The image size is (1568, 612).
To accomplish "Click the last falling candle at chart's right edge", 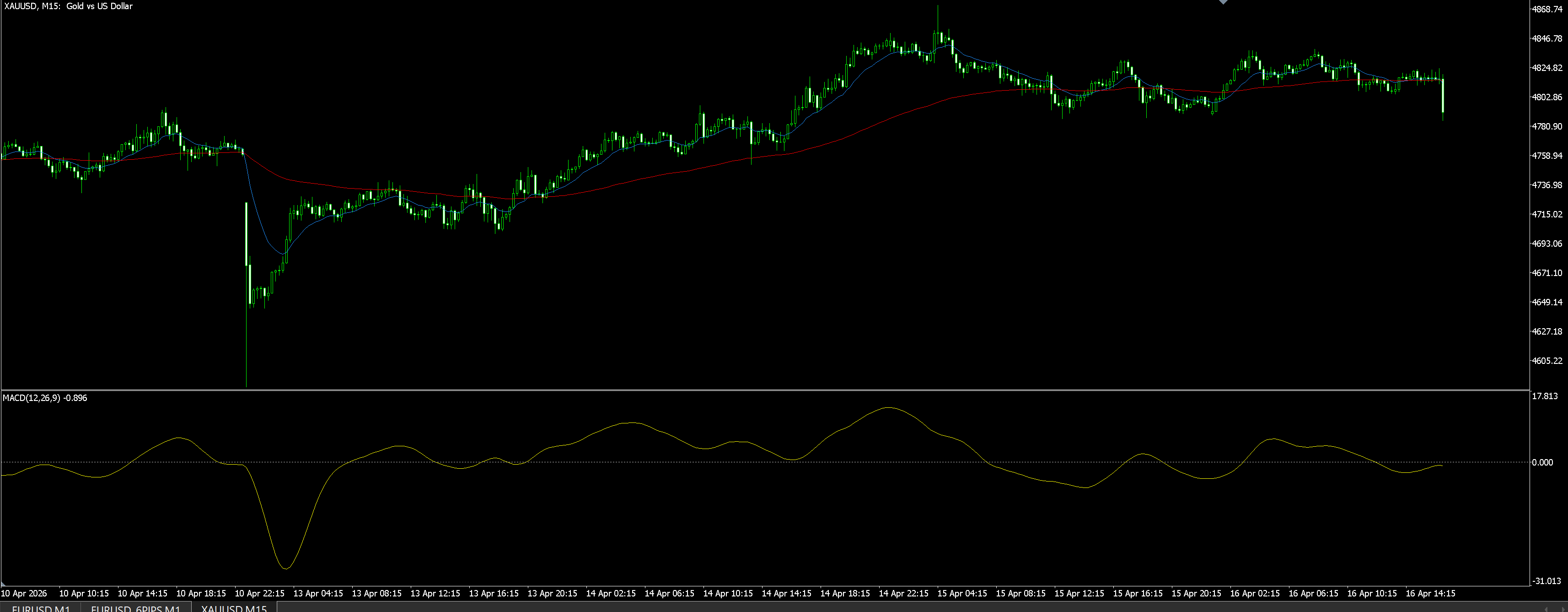I will coord(1443,95).
